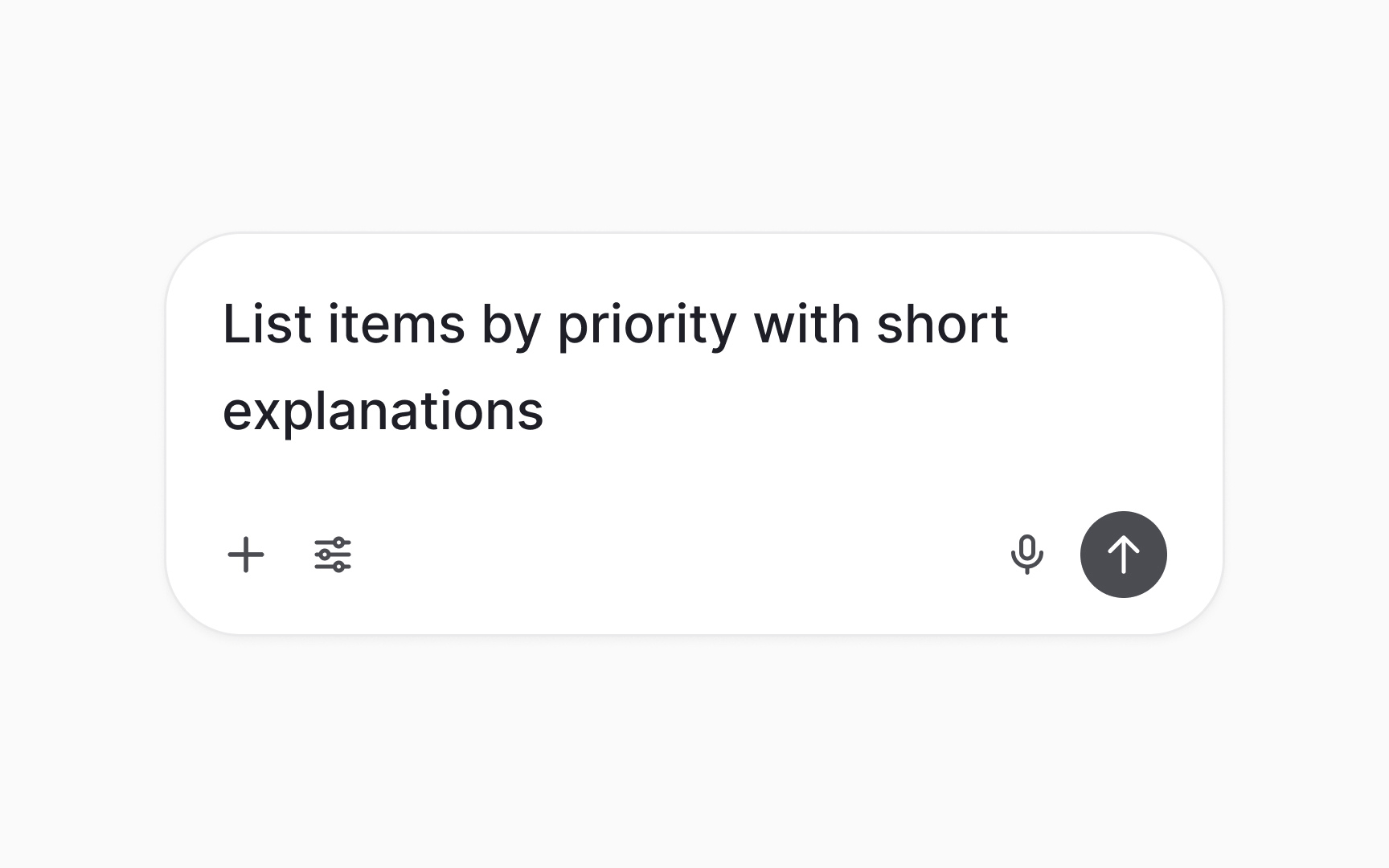This screenshot has height=868, width=1389.
Task: Select the microphone icon for voice input
Action: click(x=1029, y=554)
